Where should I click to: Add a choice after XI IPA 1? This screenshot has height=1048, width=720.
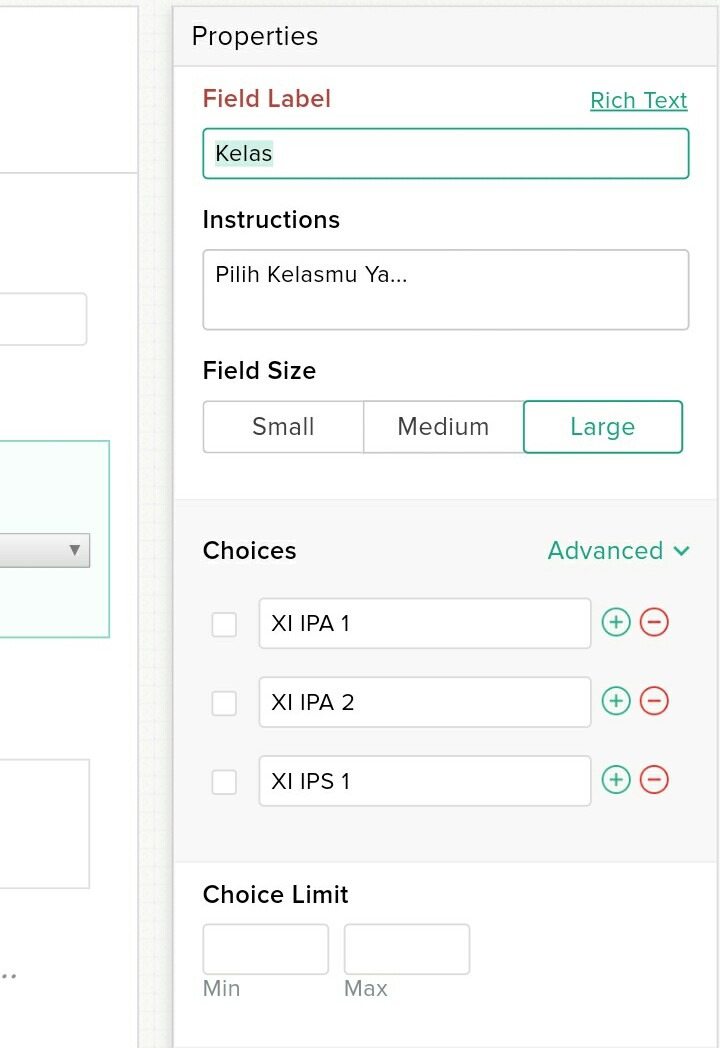[616, 622]
